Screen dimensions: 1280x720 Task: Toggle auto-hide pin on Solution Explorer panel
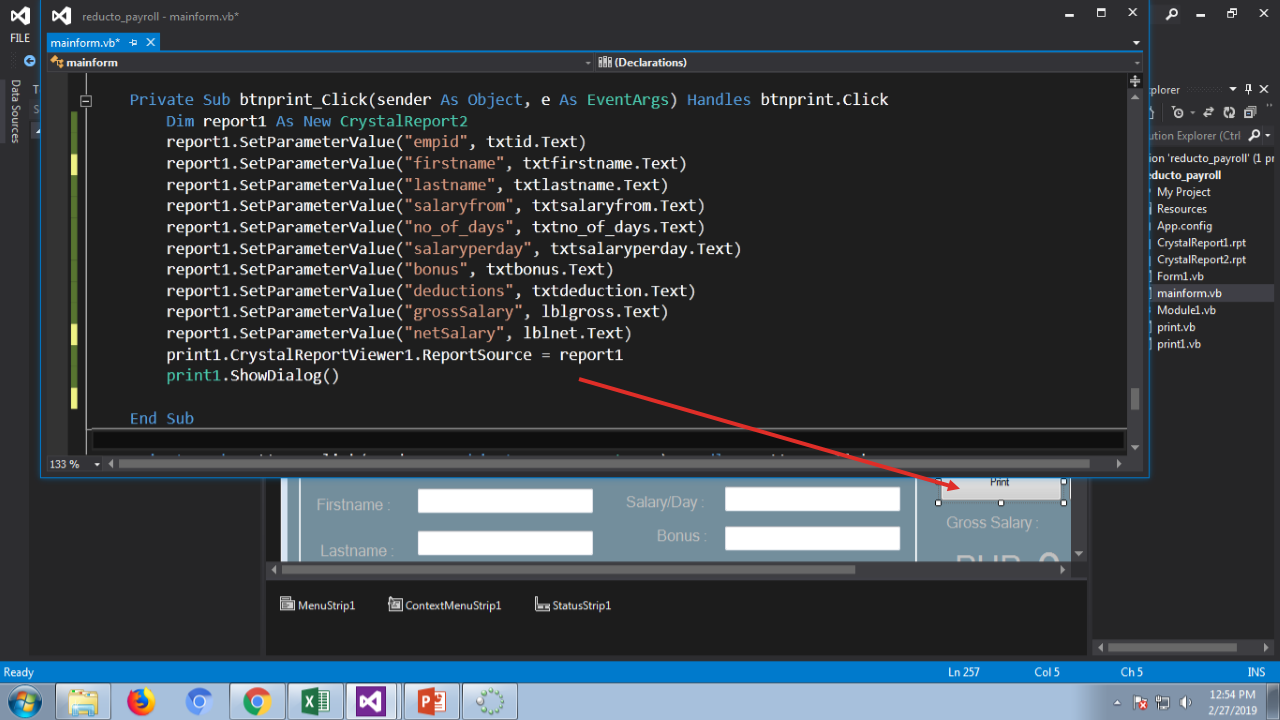(1247, 88)
